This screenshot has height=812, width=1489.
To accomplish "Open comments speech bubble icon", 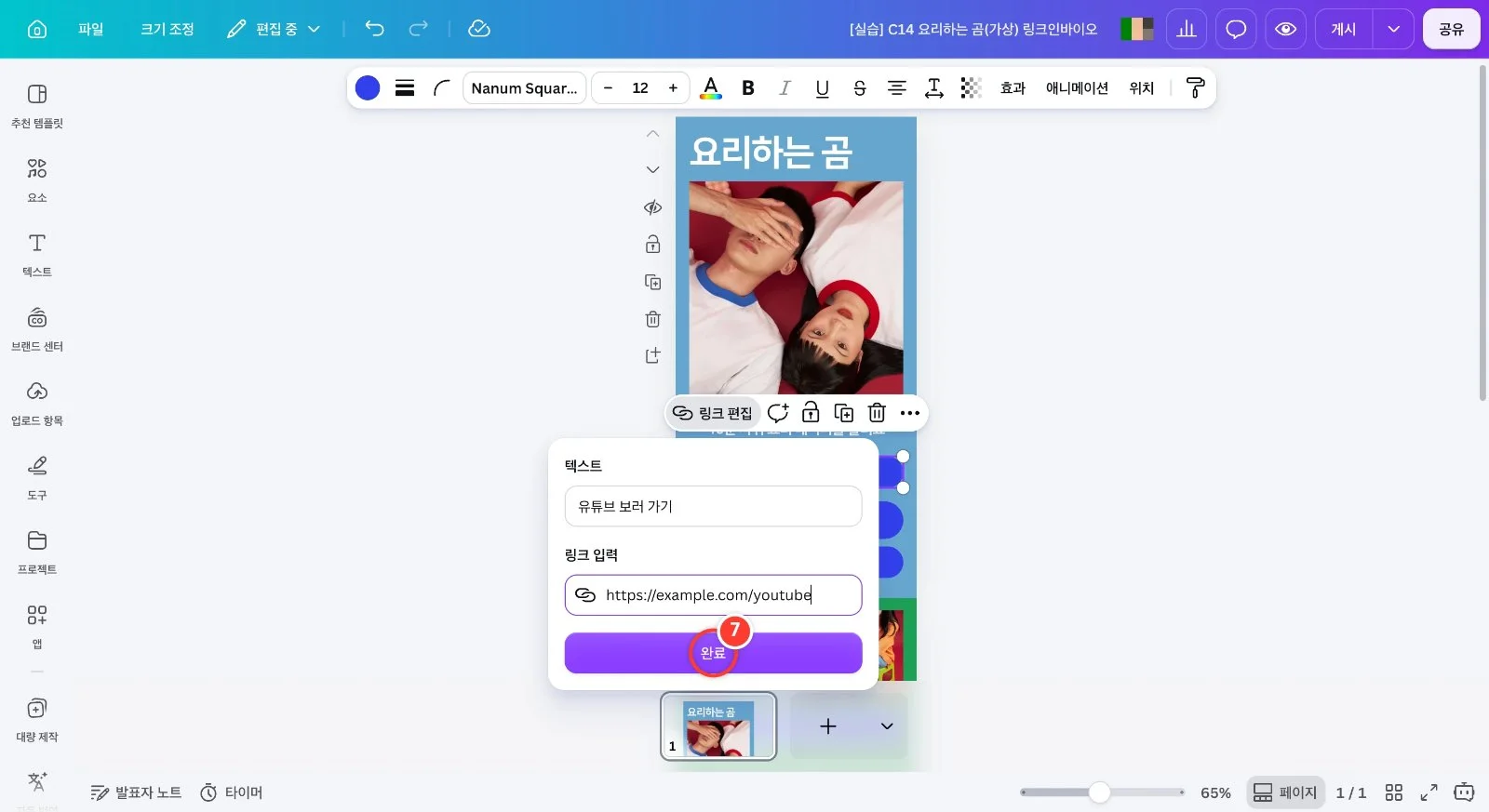I will tap(1236, 29).
